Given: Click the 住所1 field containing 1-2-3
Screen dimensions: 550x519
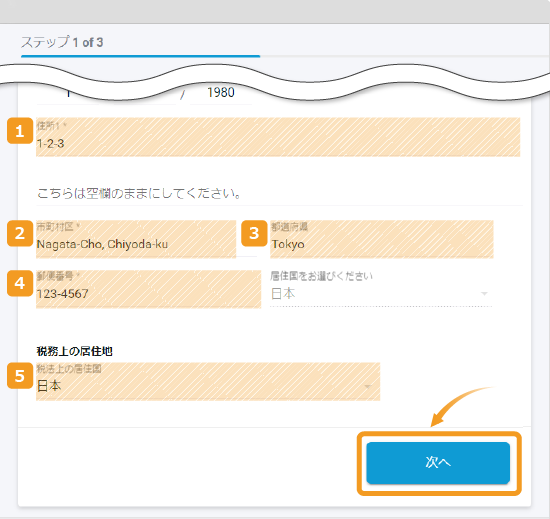Looking at the screenshot, I should 278,137.
